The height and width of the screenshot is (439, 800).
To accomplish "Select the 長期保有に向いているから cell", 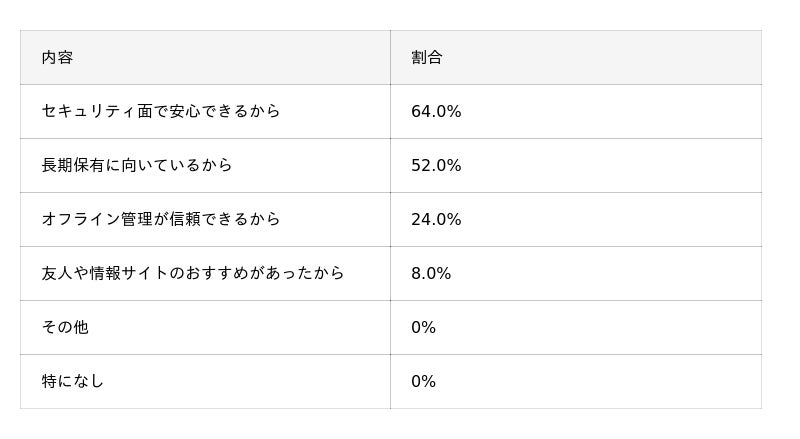I will coord(137,166).
